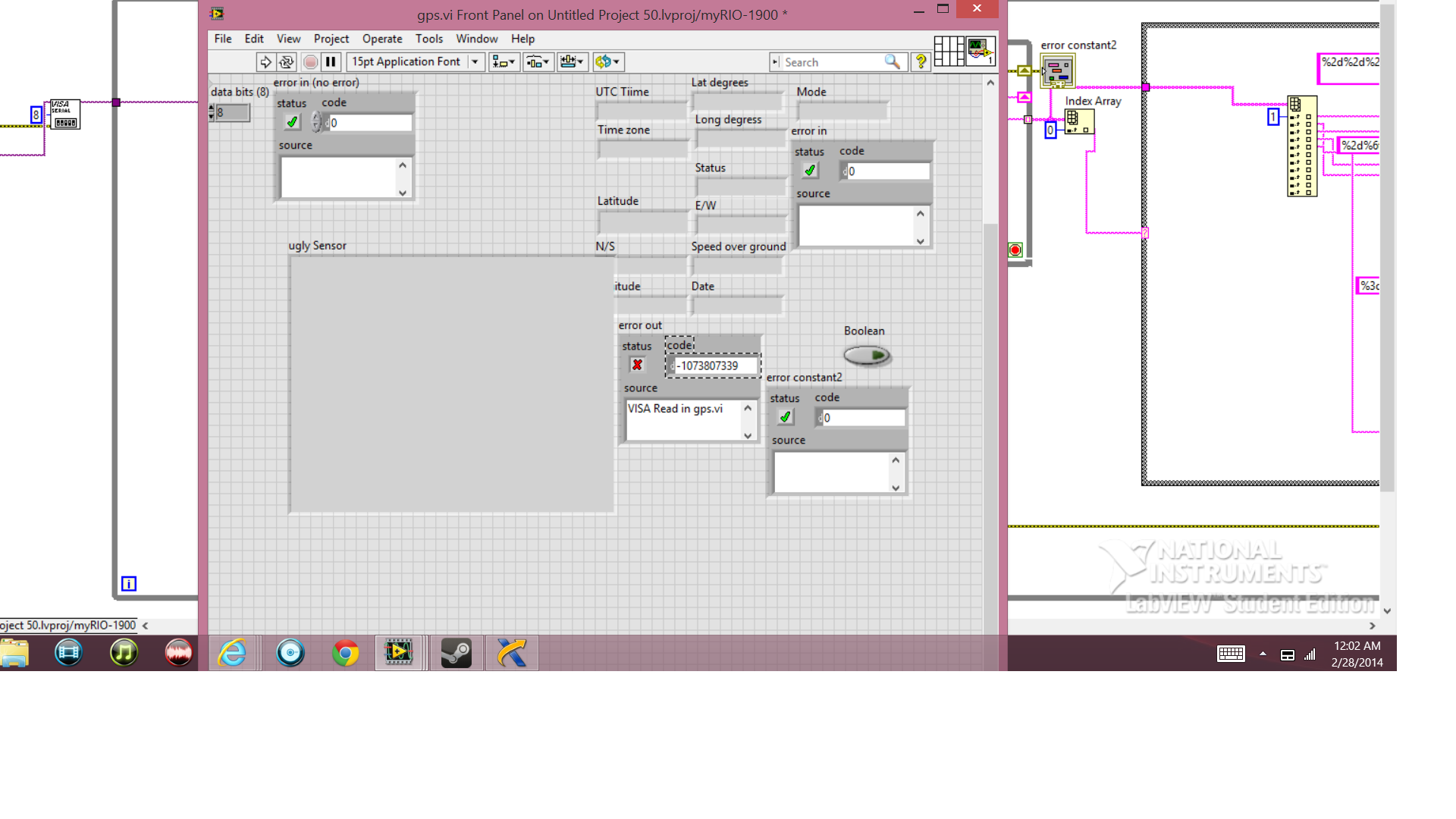Click the Run arrow button

click(x=265, y=62)
